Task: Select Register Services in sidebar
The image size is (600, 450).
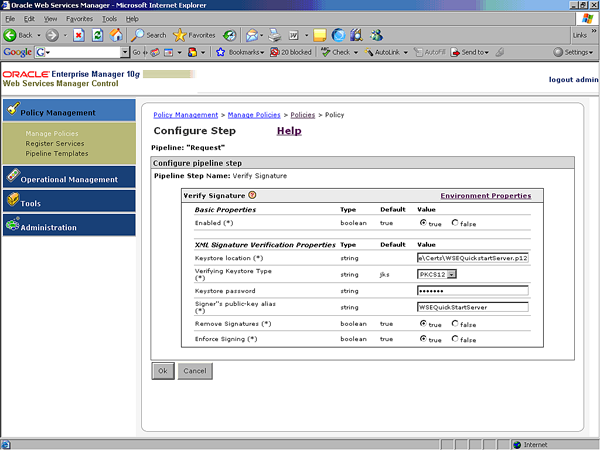Action: 55,143
